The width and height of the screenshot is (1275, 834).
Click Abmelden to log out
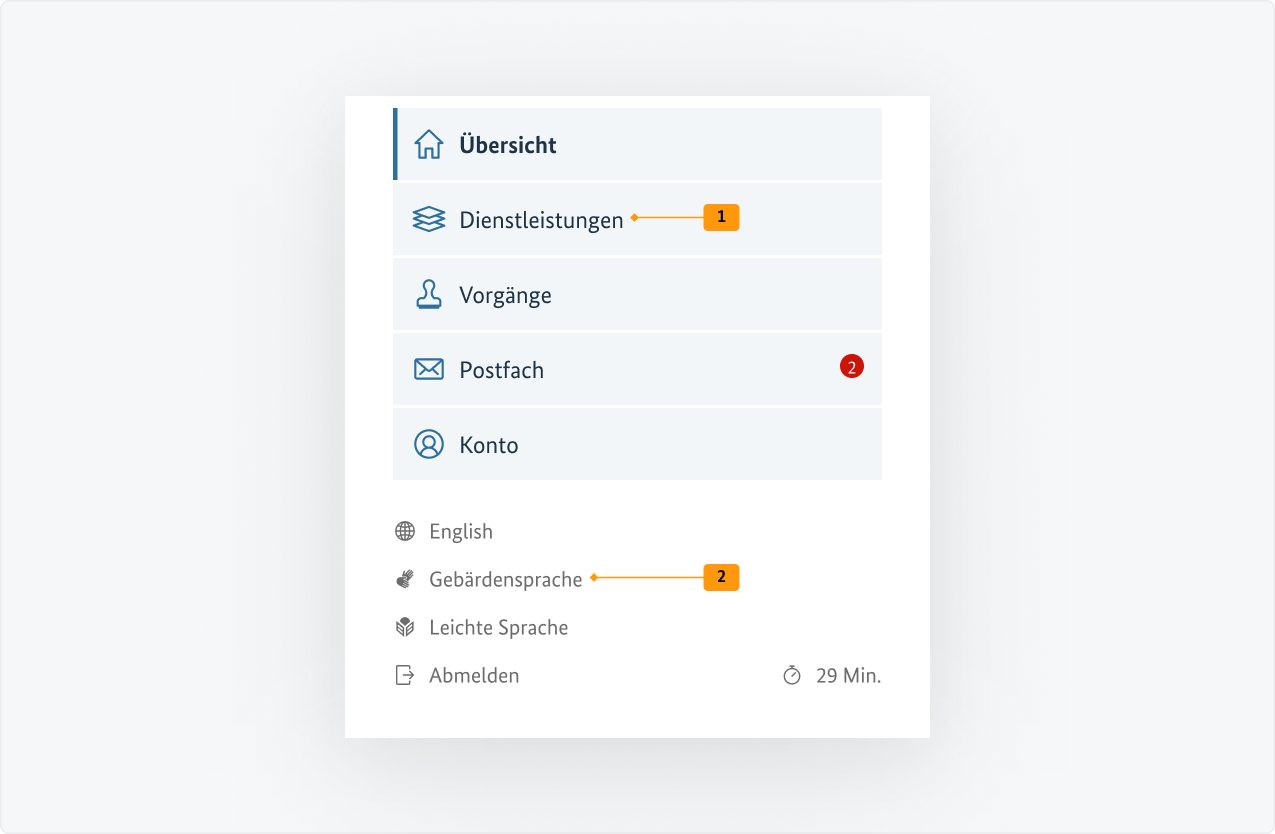click(474, 675)
